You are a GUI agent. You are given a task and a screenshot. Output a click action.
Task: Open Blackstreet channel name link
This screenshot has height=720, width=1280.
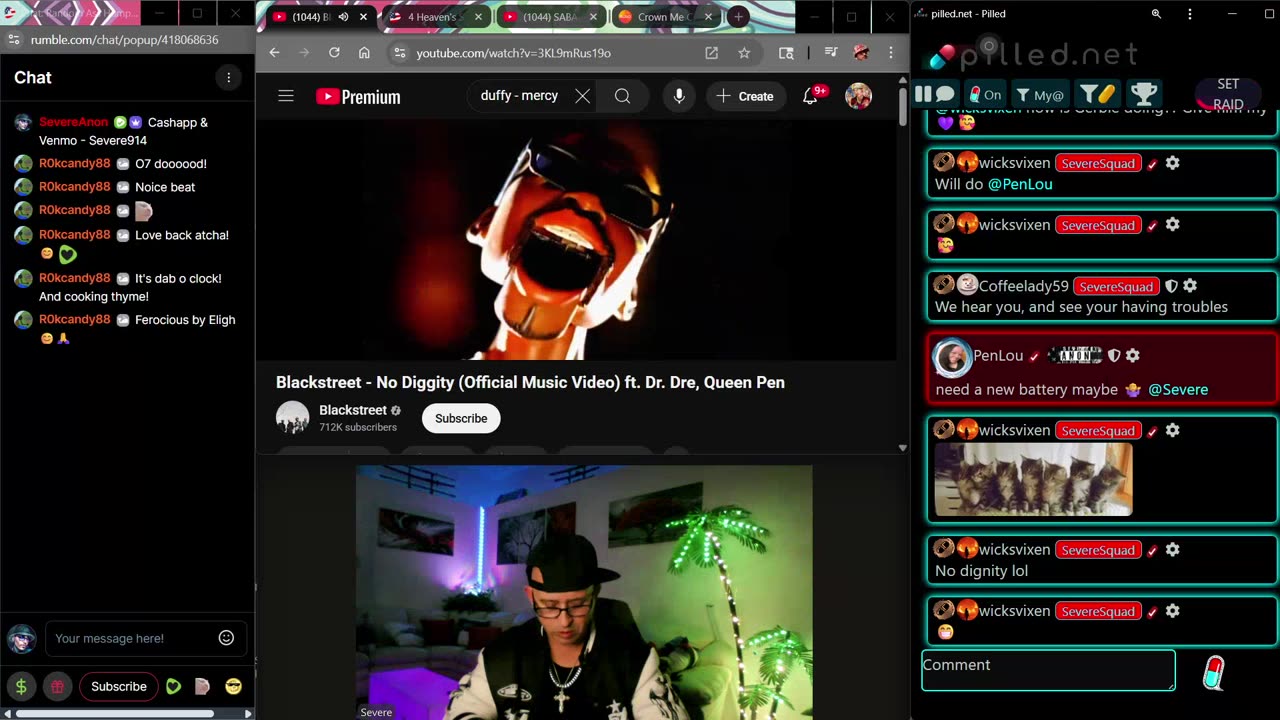coord(353,410)
